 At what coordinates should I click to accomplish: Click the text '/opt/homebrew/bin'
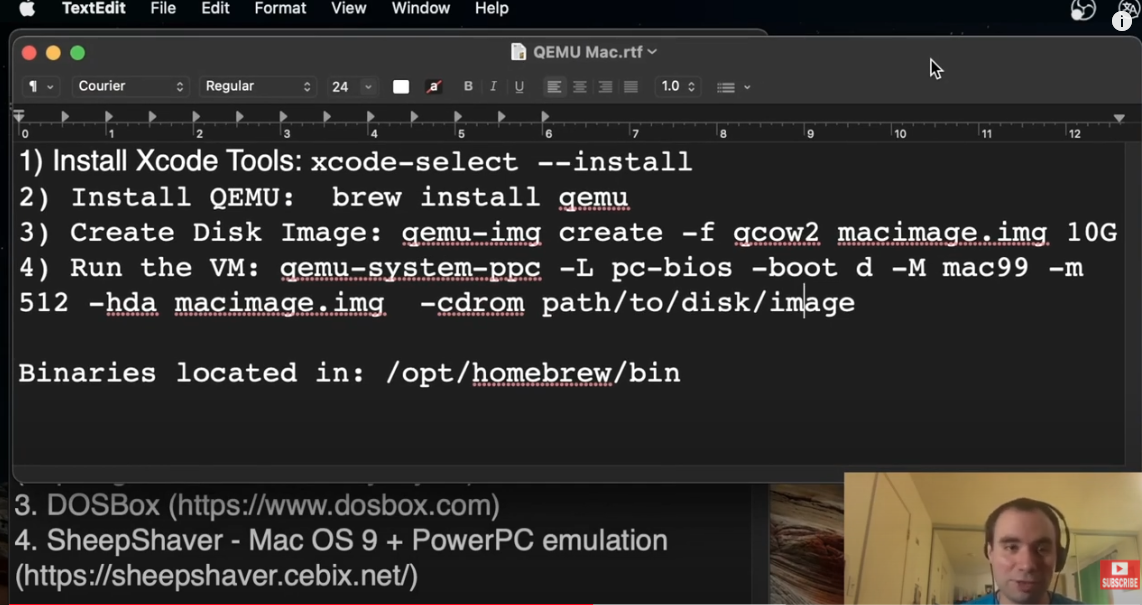pos(533,373)
